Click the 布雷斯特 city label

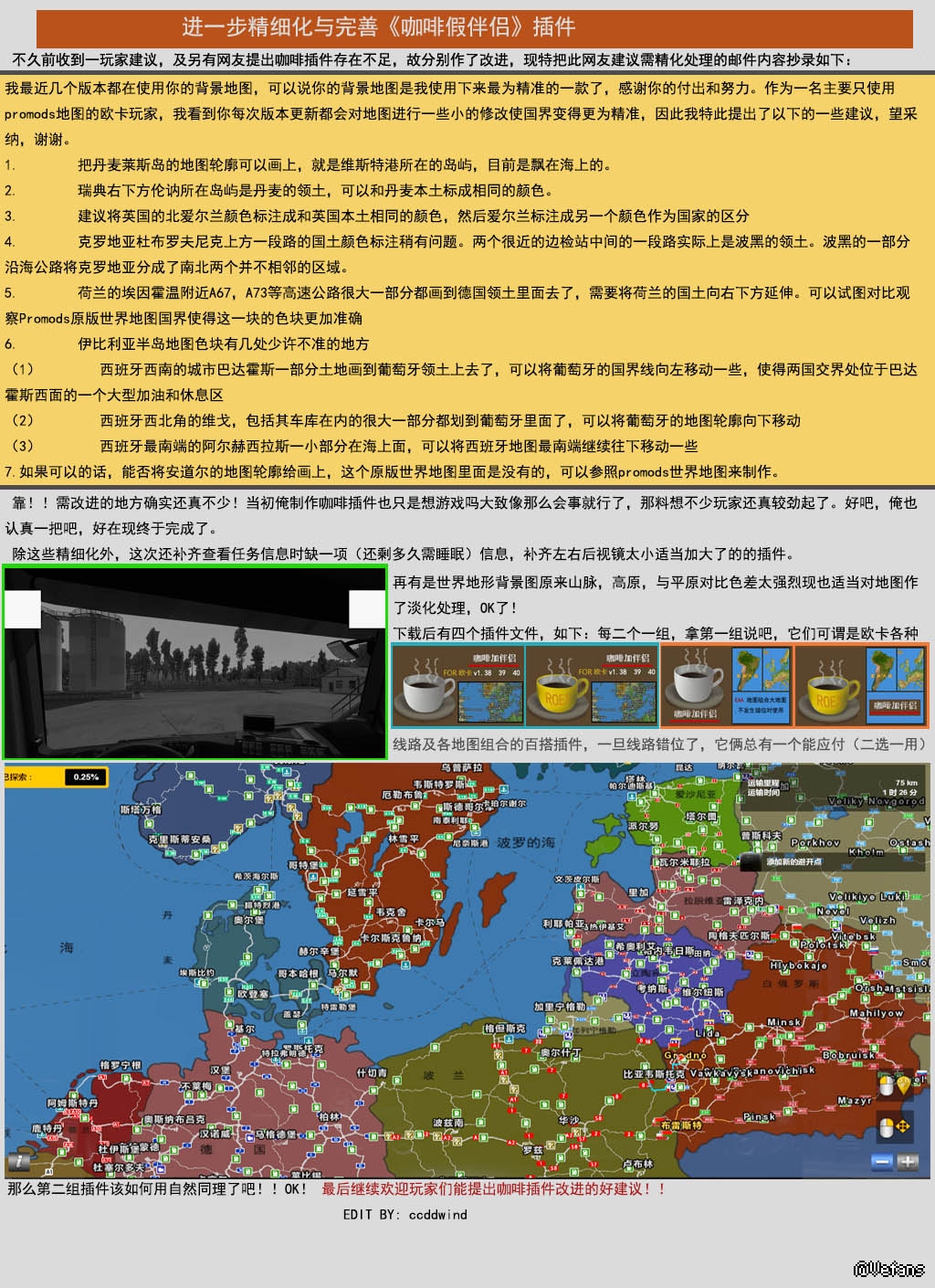click(682, 1125)
